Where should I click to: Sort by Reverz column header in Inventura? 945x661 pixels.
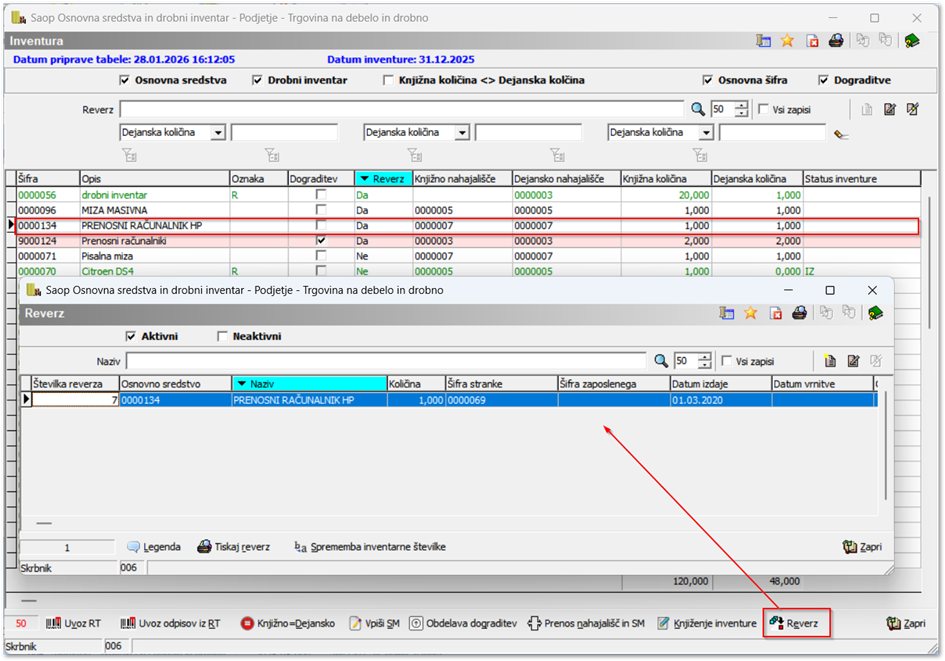pyautogui.click(x=383, y=178)
